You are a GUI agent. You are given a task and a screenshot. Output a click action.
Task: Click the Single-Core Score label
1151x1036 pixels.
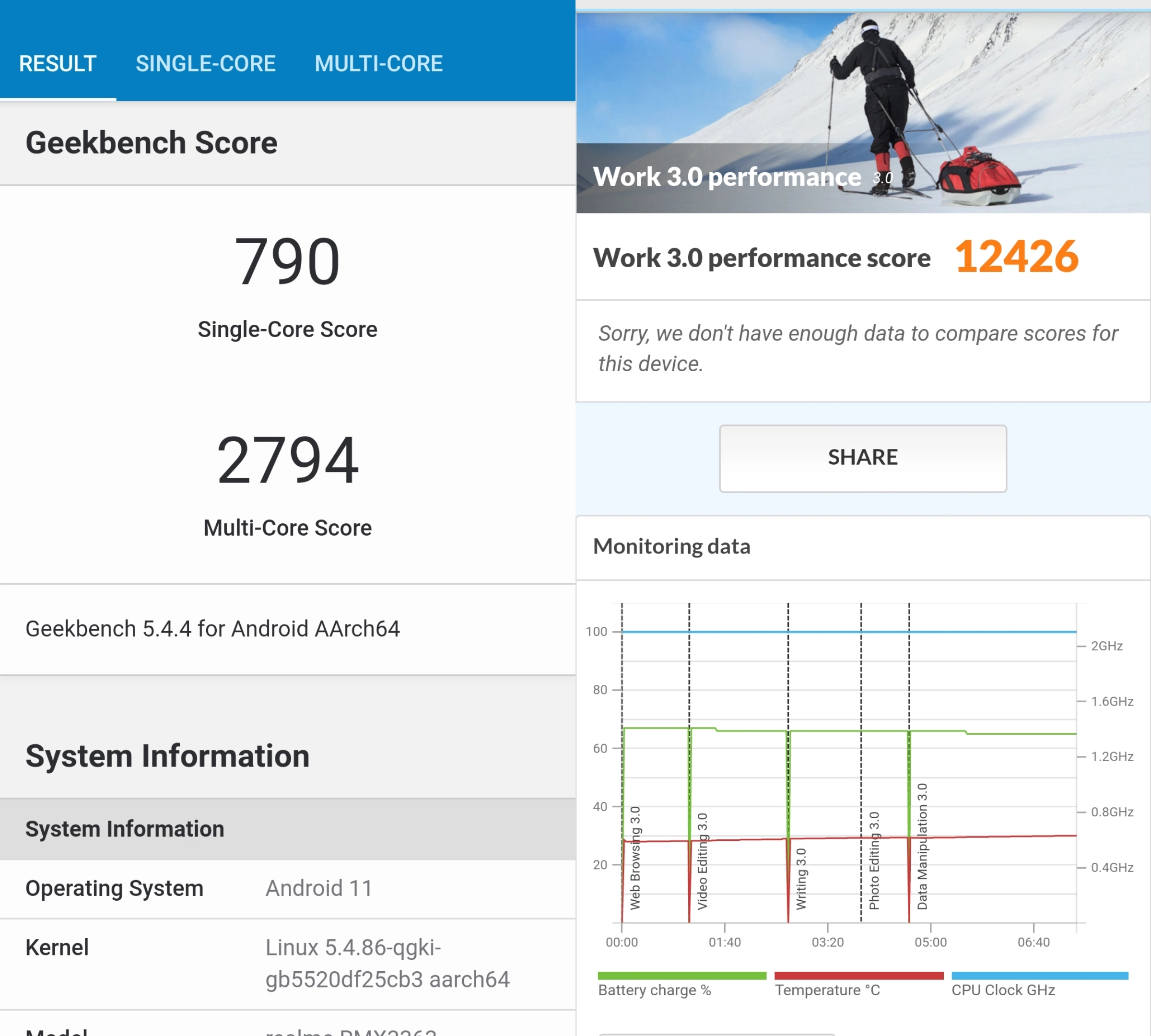click(x=287, y=330)
